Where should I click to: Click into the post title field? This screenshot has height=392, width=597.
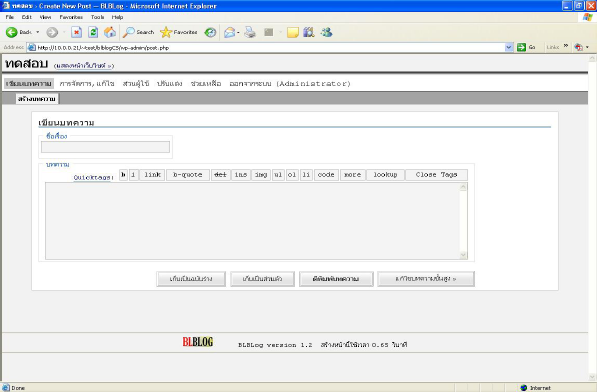(x=105, y=147)
